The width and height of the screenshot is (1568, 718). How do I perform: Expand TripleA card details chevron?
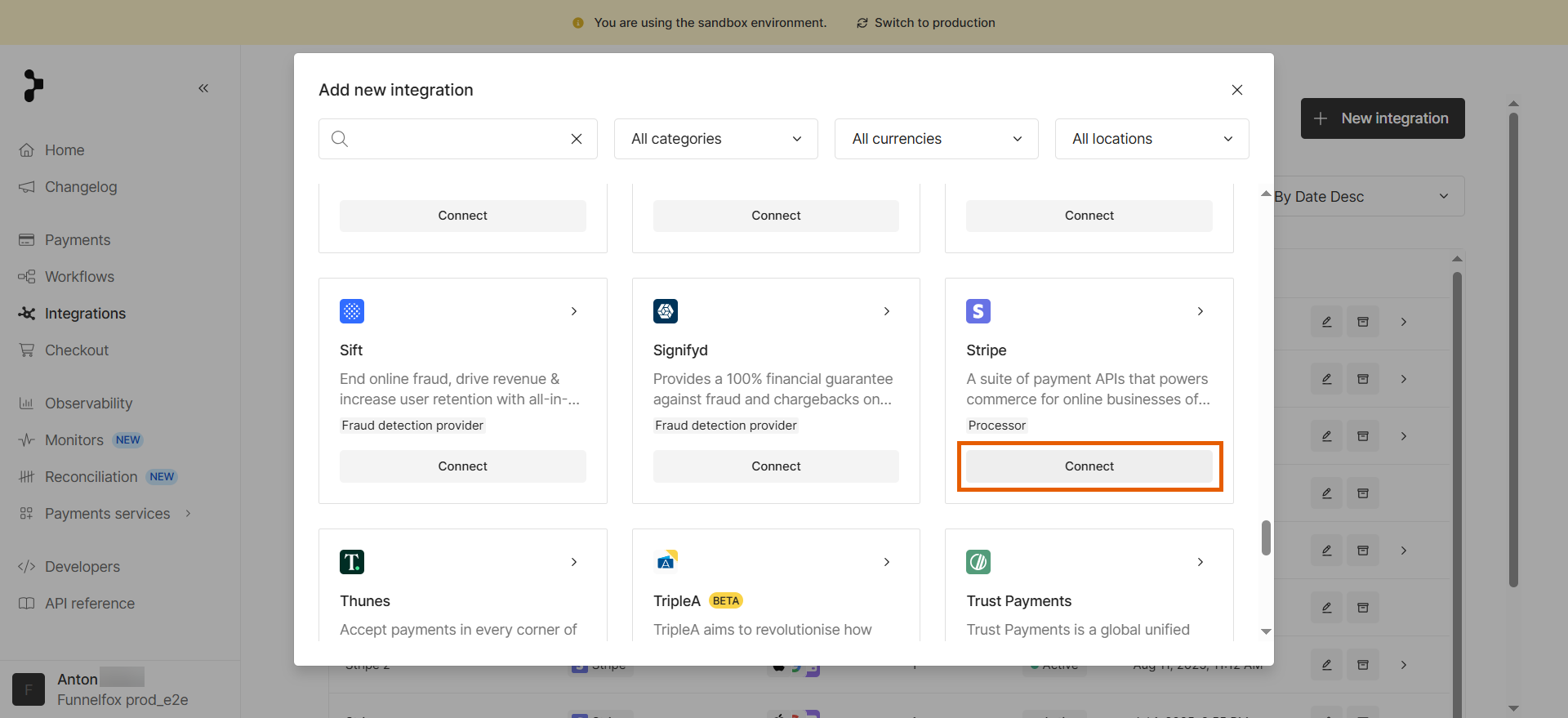pyautogui.click(x=887, y=562)
